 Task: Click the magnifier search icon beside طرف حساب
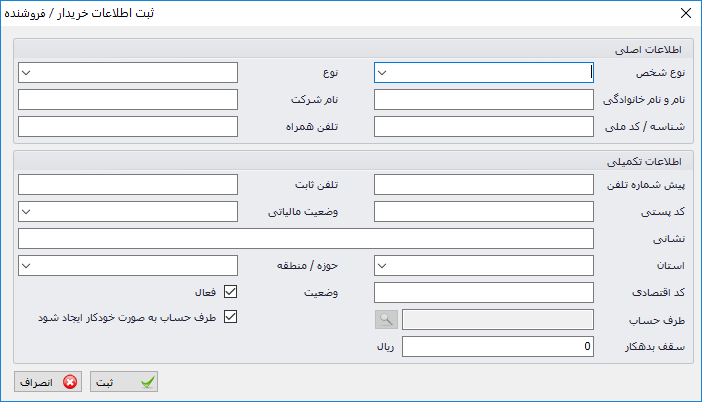(386, 319)
